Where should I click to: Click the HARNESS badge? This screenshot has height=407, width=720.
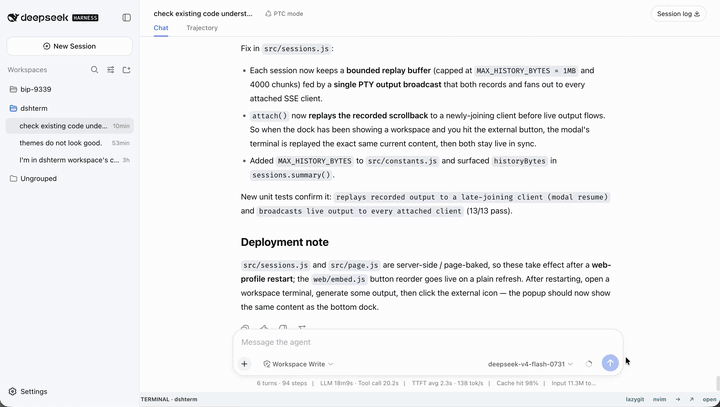click(x=85, y=17)
